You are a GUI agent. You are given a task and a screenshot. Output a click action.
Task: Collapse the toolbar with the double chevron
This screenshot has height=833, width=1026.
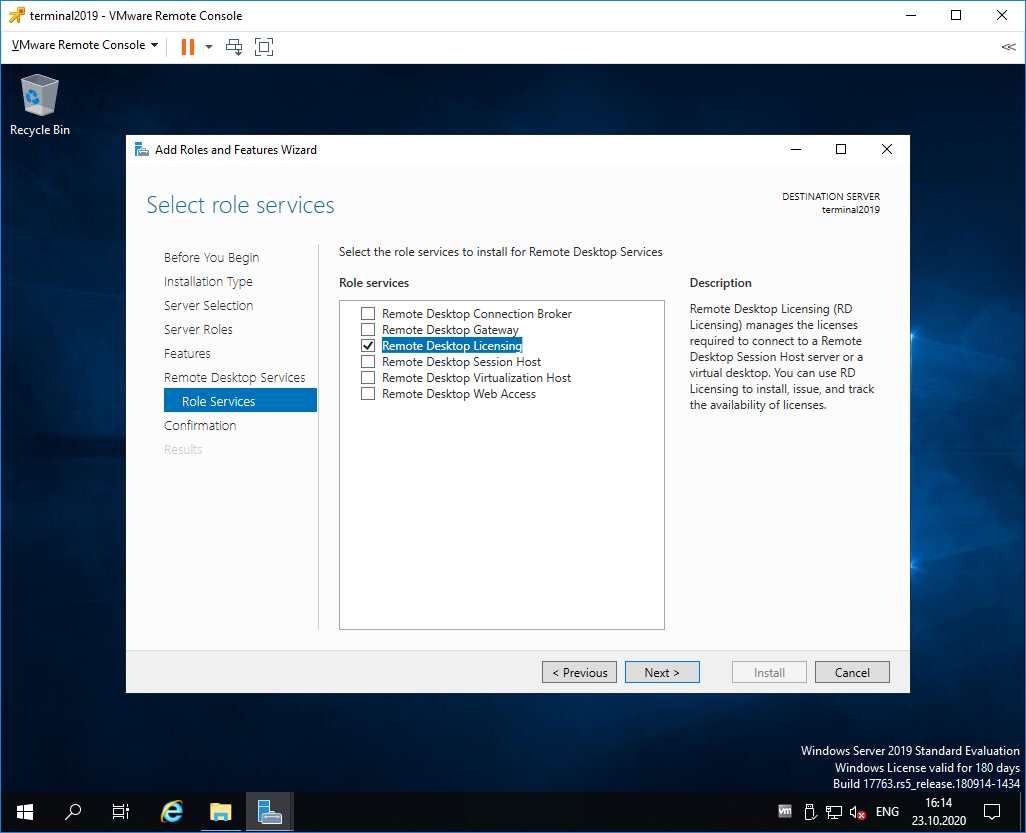click(x=1008, y=46)
